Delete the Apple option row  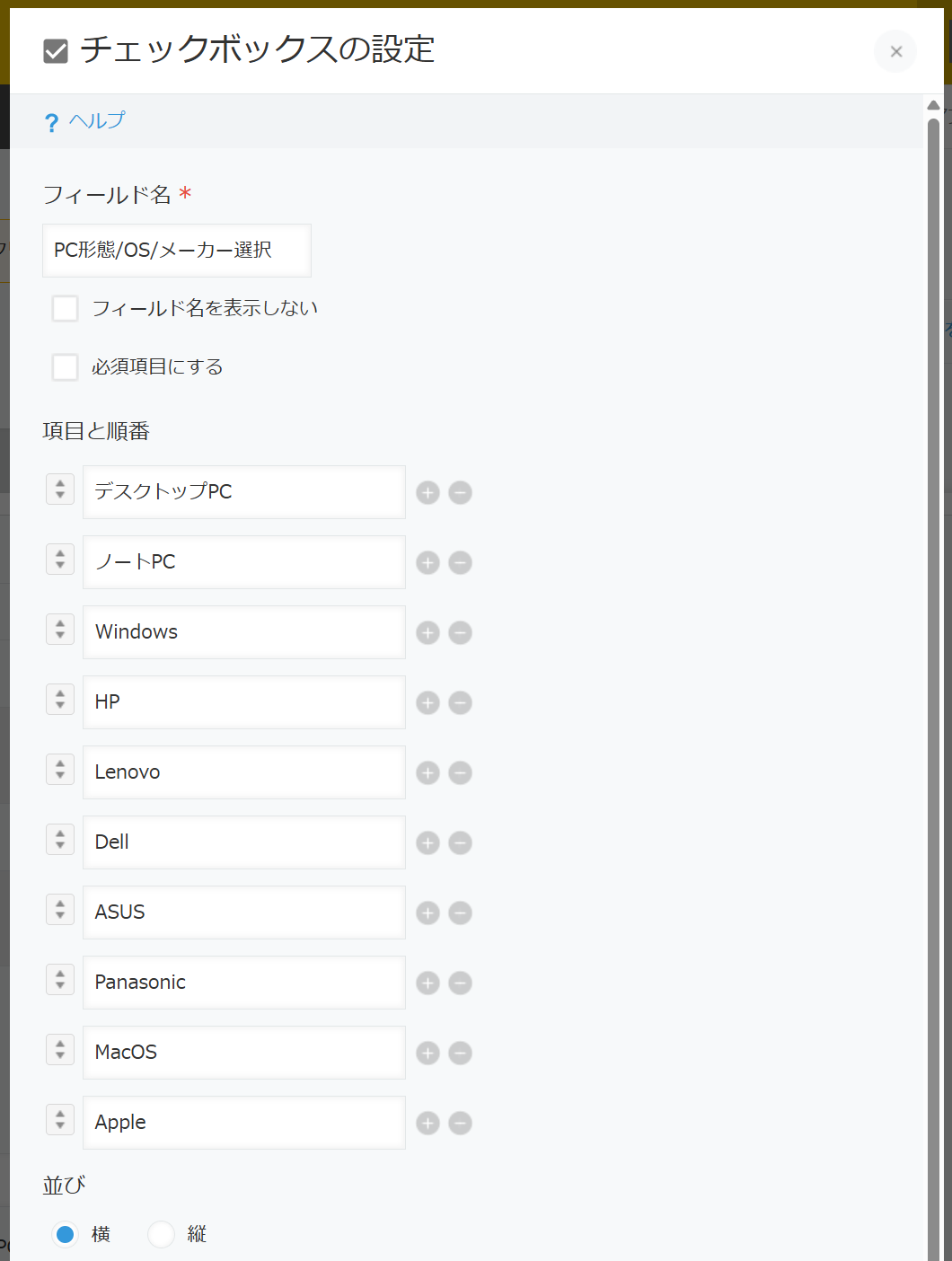[x=460, y=1123]
